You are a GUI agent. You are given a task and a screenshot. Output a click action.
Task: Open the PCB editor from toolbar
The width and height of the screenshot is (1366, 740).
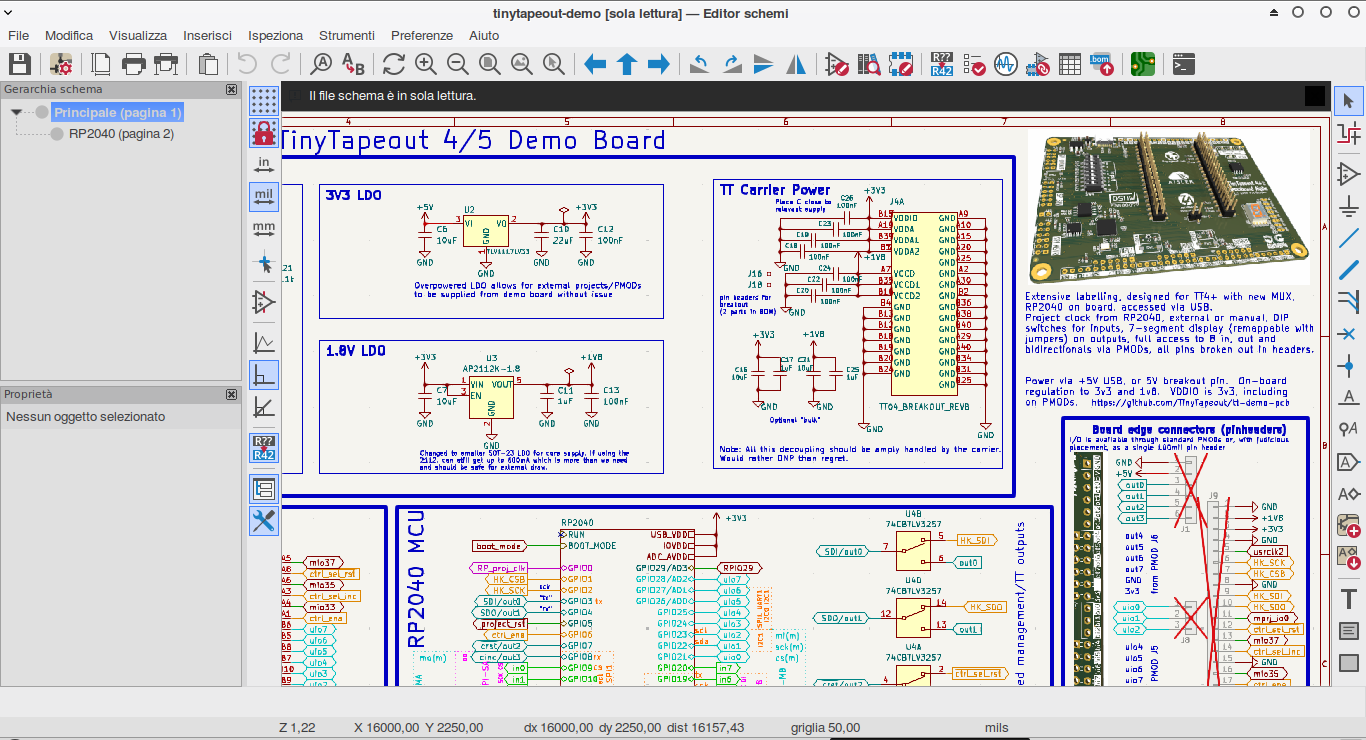click(1142, 65)
